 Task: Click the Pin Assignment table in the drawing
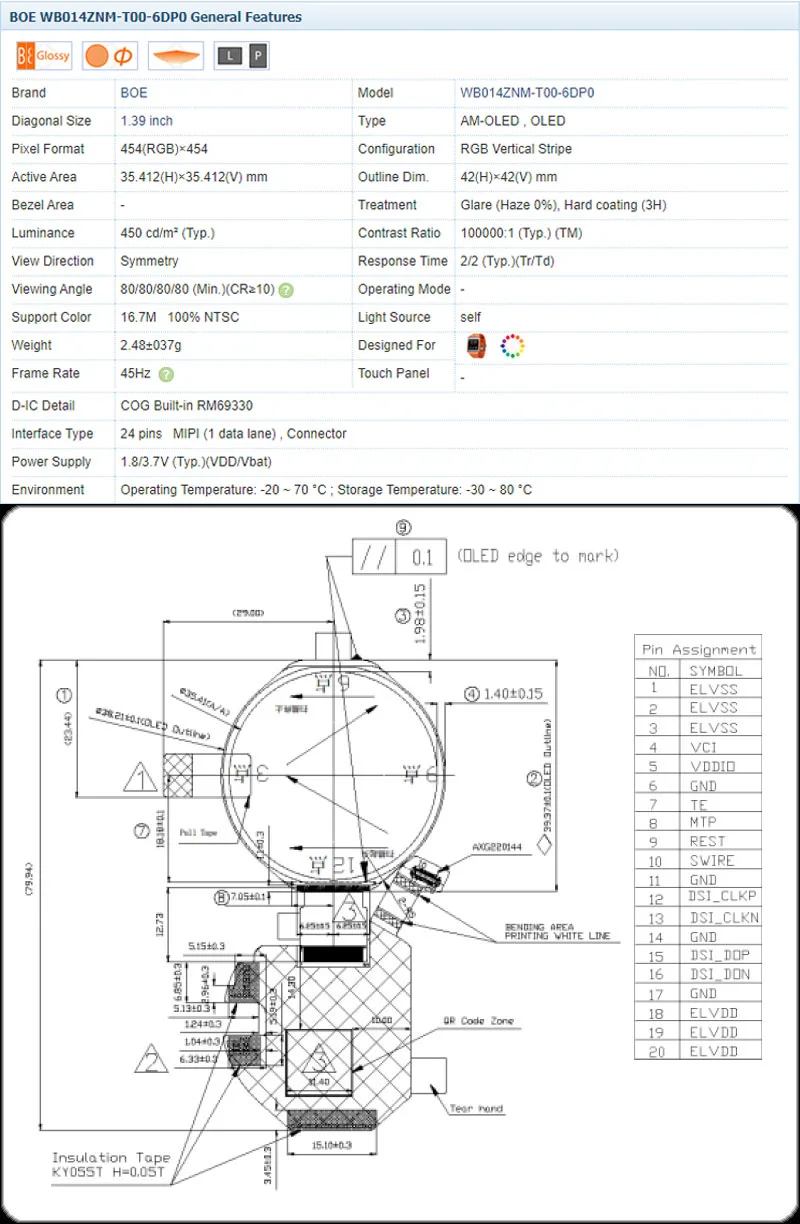(x=698, y=847)
